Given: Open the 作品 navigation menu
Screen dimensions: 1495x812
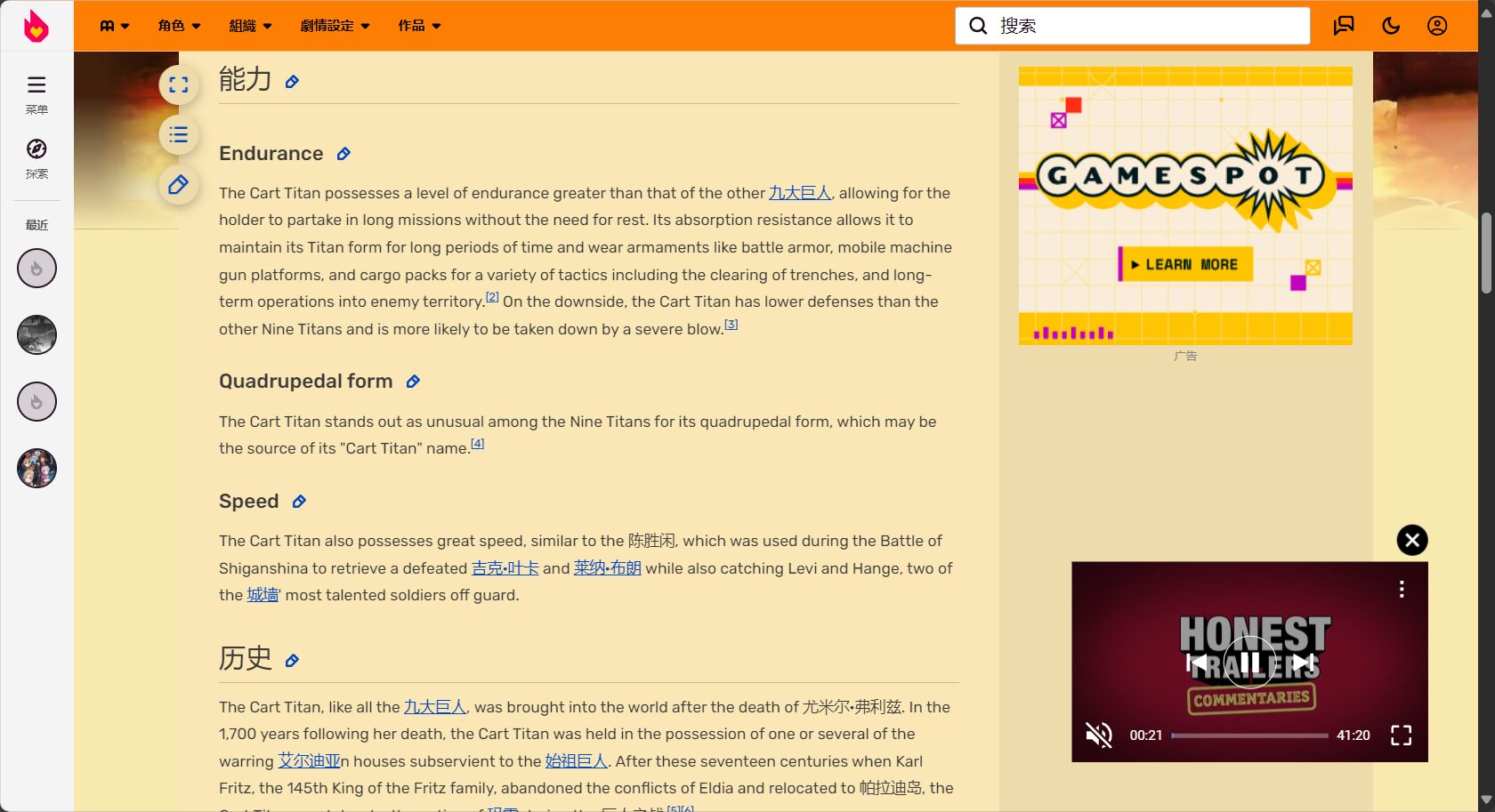Looking at the screenshot, I should point(419,26).
